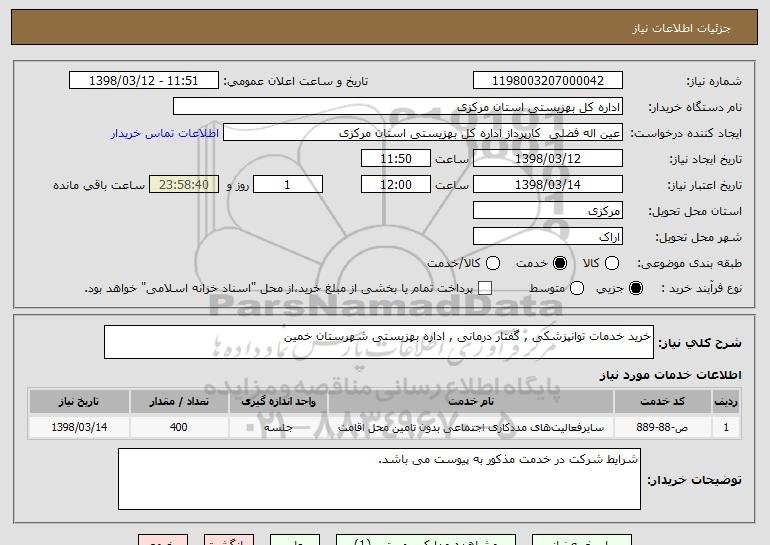Select the خدمت radio button
This screenshot has width=770, height=545.
coord(560,264)
